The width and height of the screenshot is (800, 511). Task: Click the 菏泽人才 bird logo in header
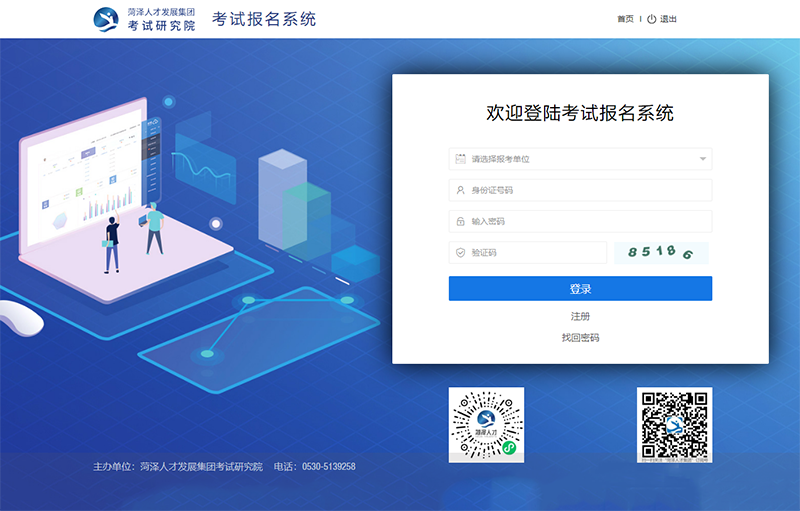(x=106, y=19)
